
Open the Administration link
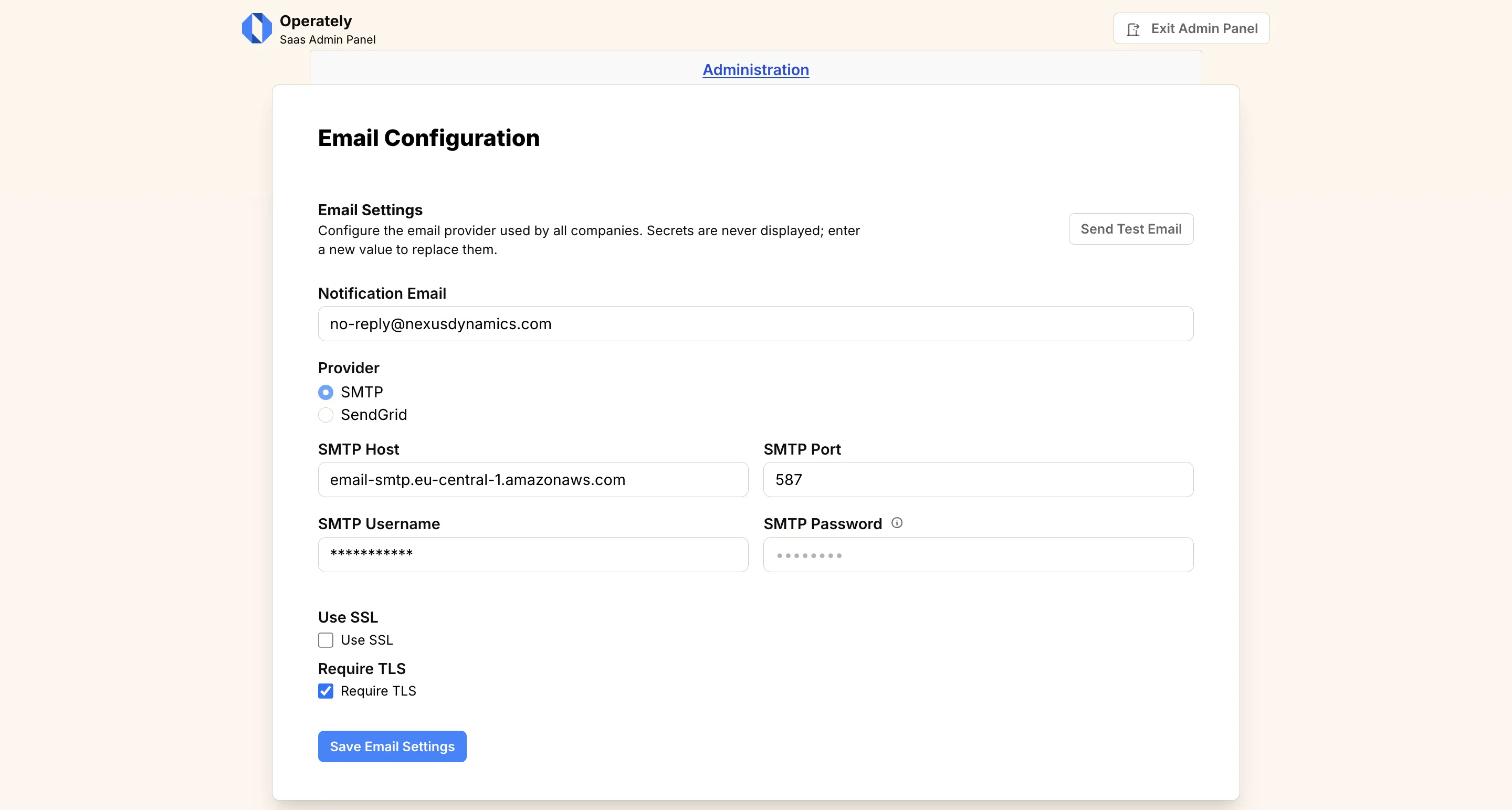pos(755,70)
